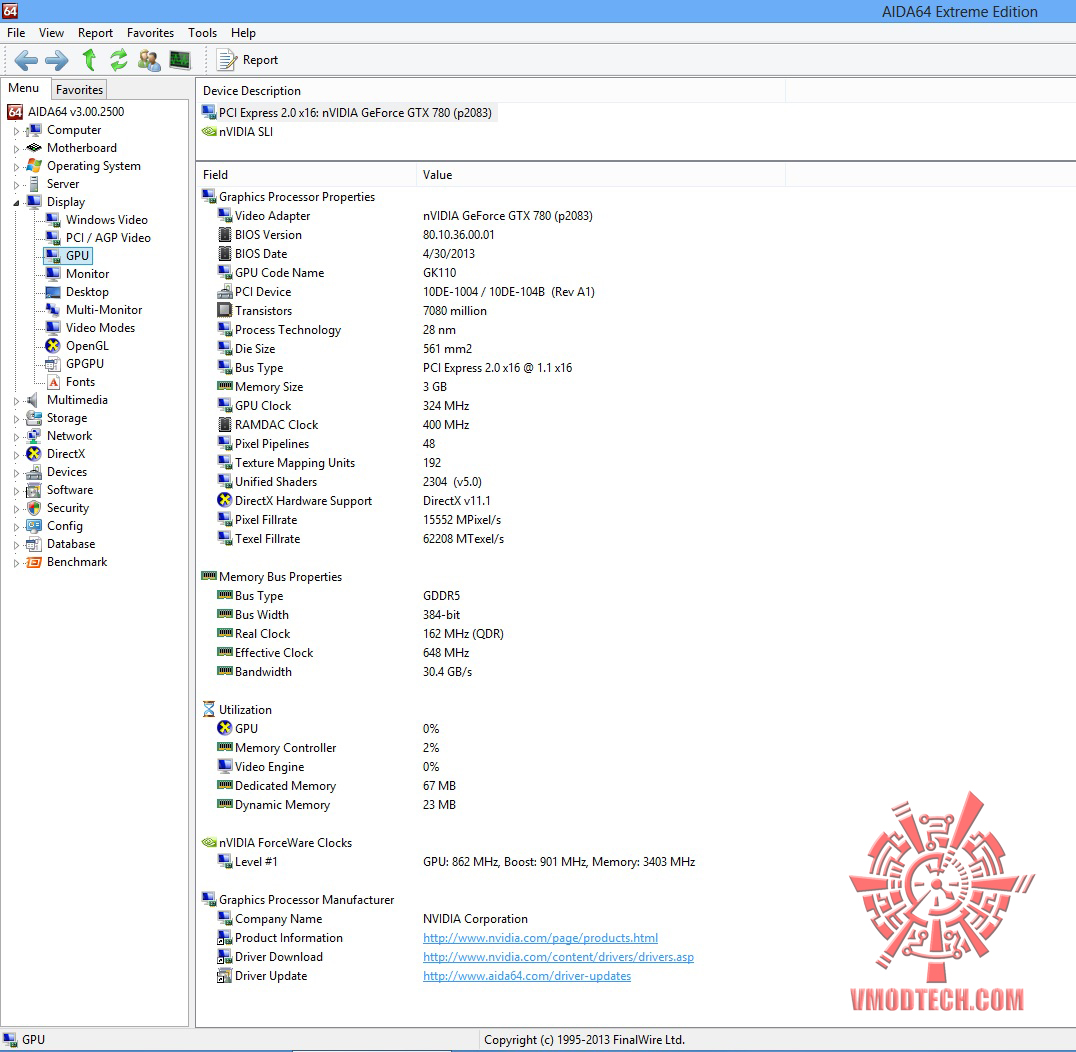Click the OpenGL icon in tree
Image resolution: width=1076 pixels, height=1052 pixels.
53,346
